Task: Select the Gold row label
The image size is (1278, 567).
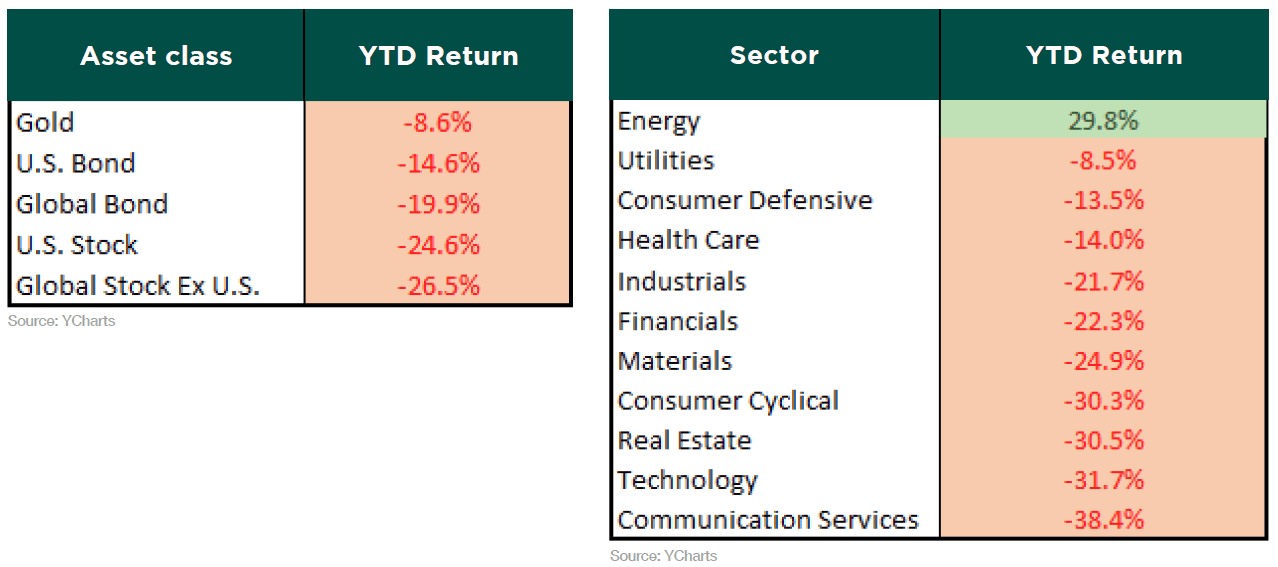Action: pyautogui.click(x=46, y=122)
